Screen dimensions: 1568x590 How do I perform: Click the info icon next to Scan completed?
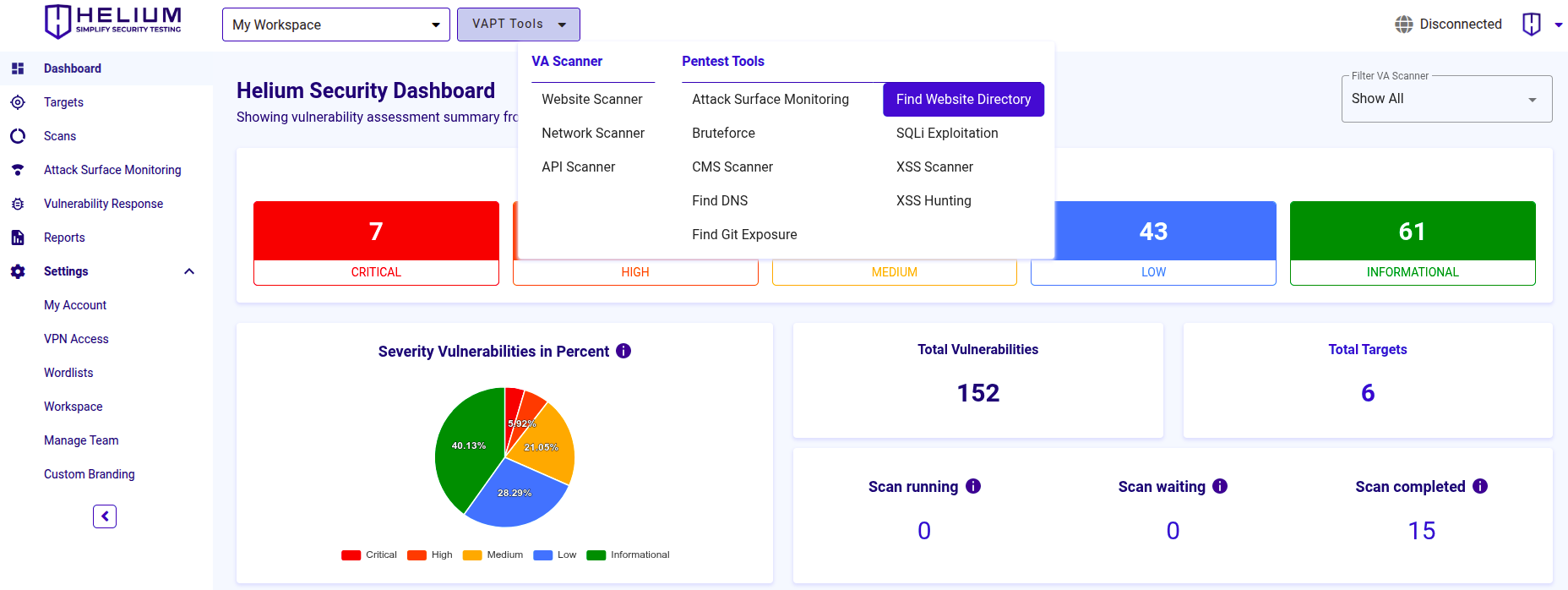tap(1480, 486)
